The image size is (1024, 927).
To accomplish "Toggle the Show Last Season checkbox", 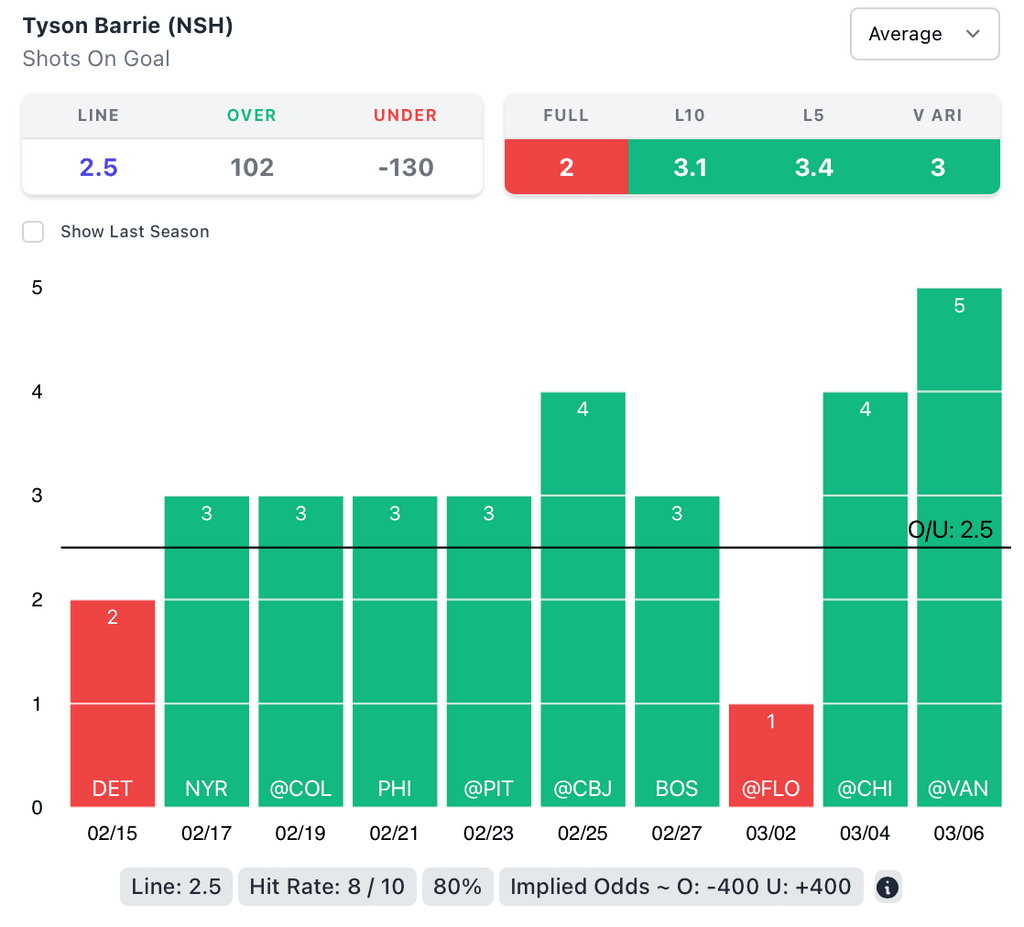I will [34, 232].
